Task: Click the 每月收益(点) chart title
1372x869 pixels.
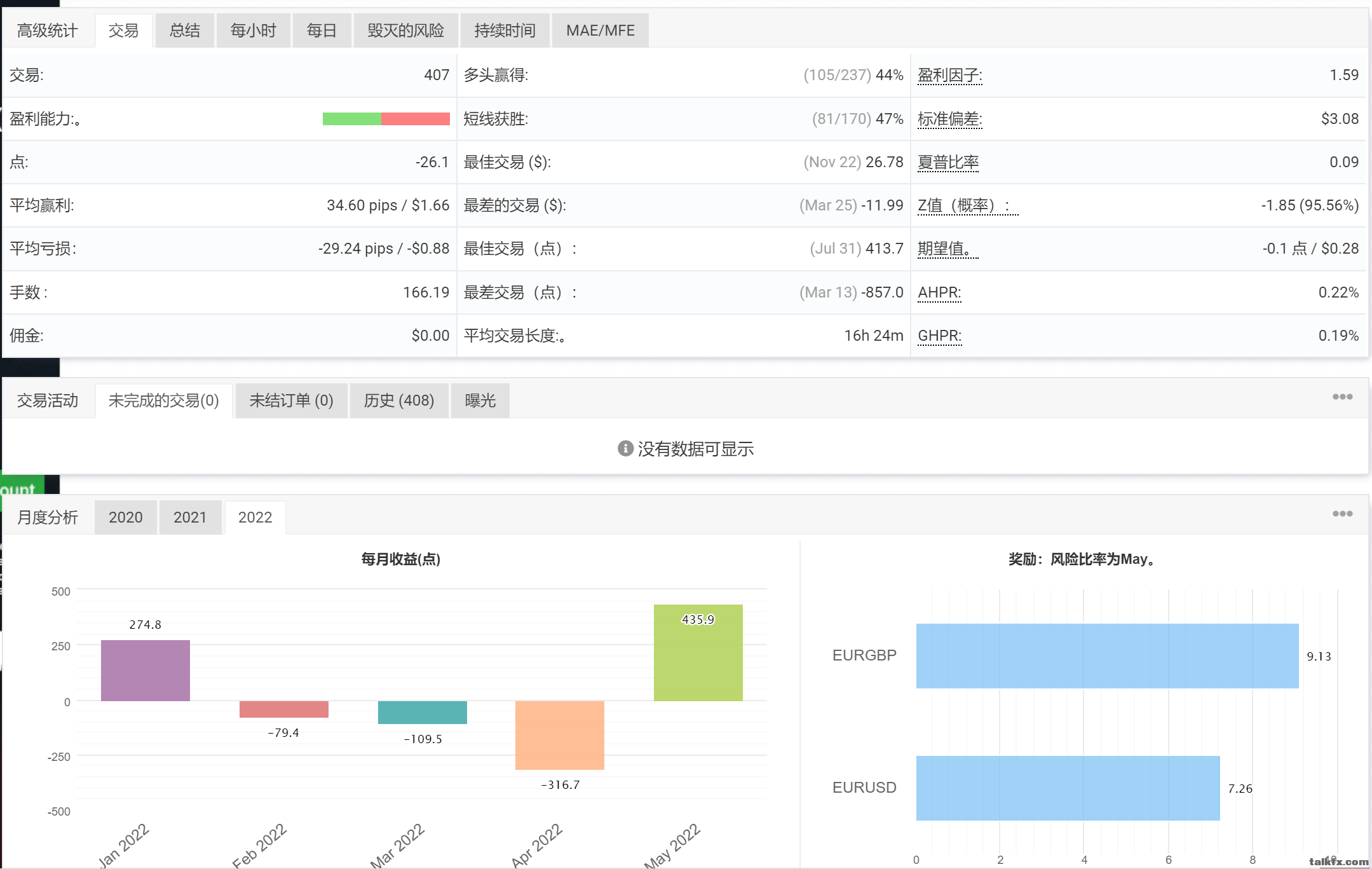Action: click(401, 559)
